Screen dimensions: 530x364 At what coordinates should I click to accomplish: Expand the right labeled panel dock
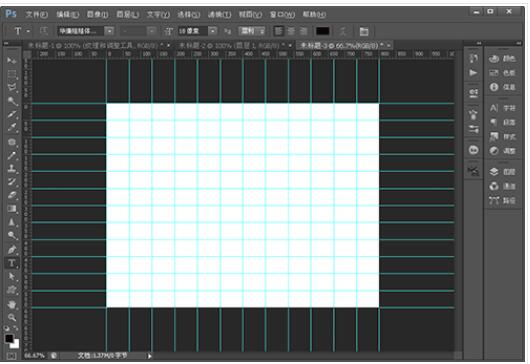(x=519, y=43)
